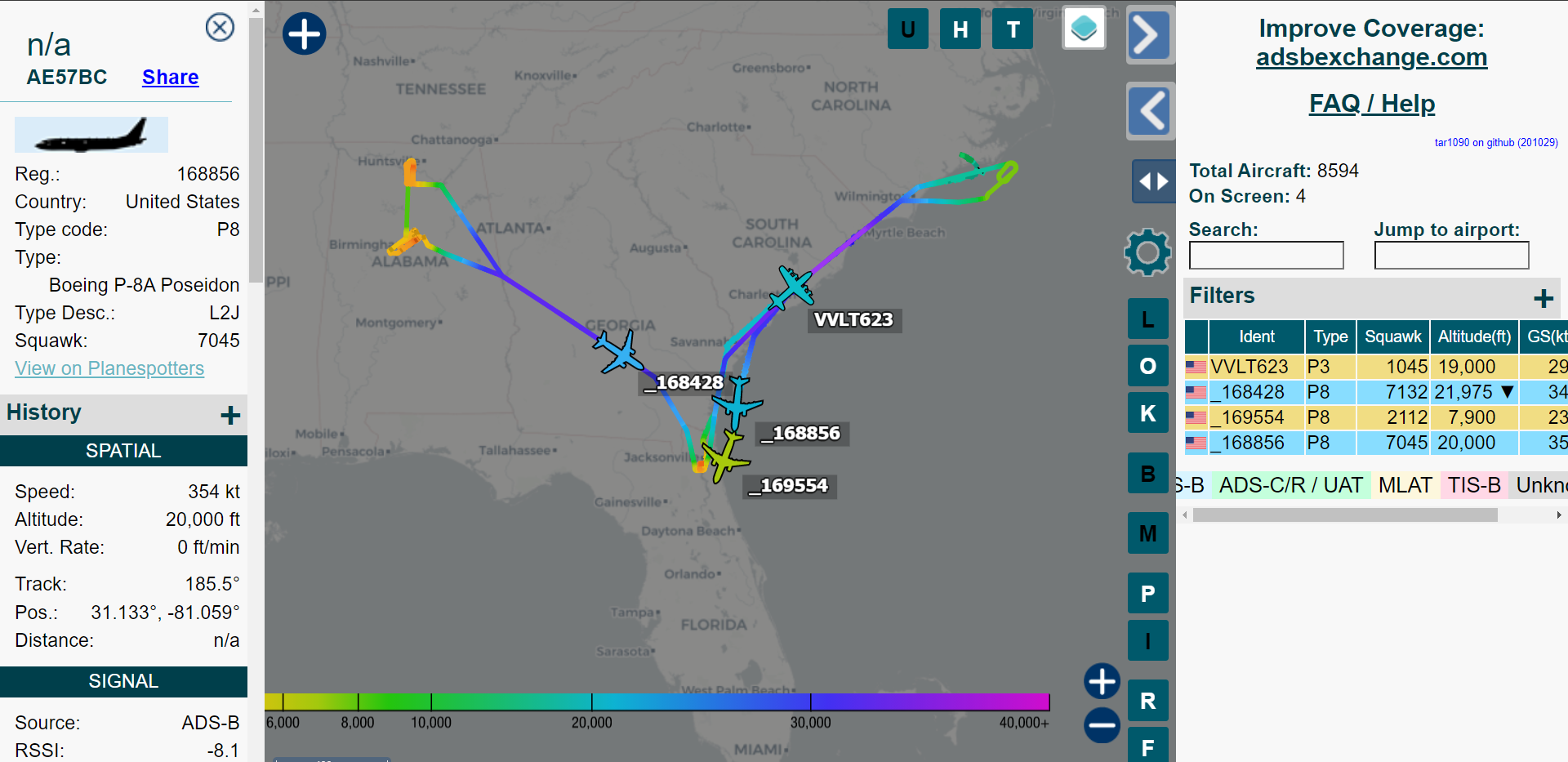Click left panel vertical scrollbar thumb

(256, 149)
